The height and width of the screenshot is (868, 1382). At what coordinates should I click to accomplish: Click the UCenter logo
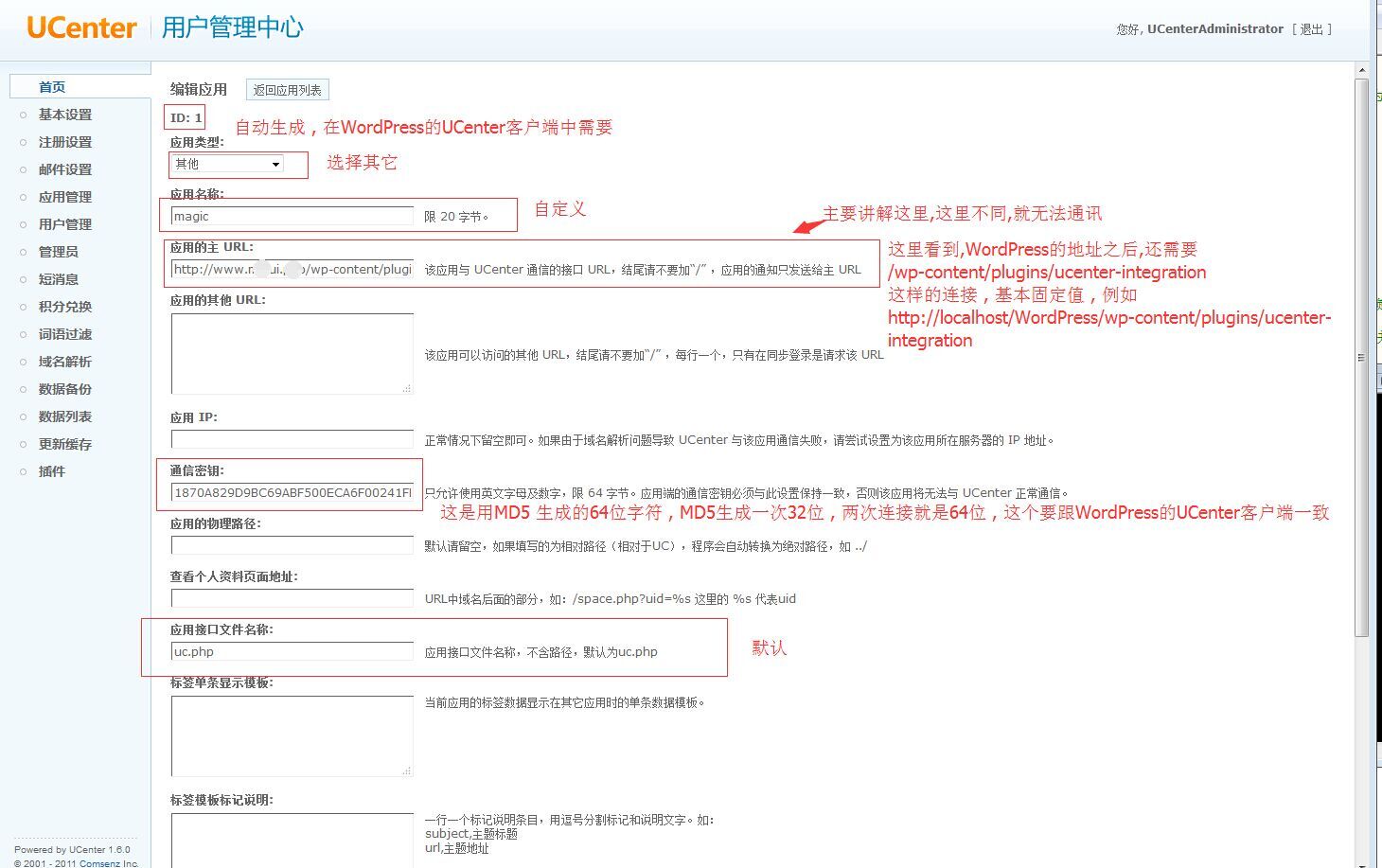click(x=81, y=27)
